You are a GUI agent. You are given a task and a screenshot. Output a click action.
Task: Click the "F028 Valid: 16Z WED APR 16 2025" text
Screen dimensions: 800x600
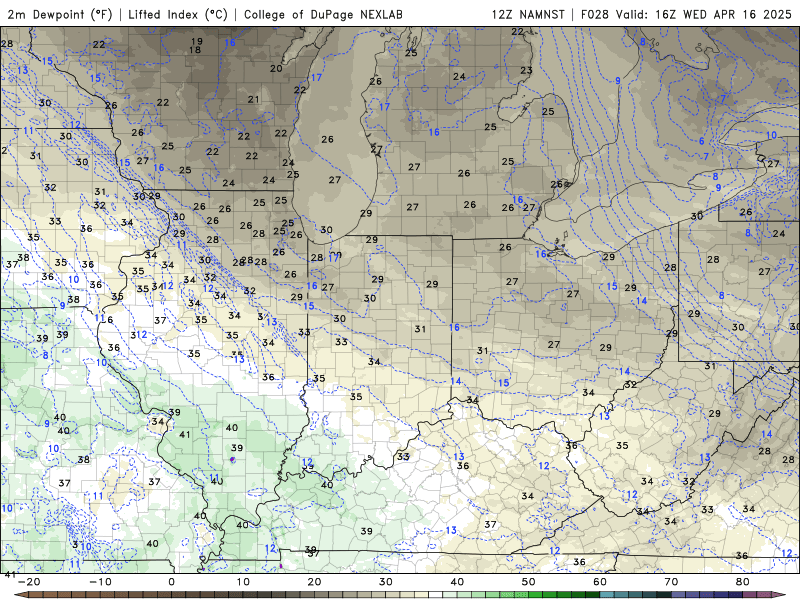coord(686,14)
